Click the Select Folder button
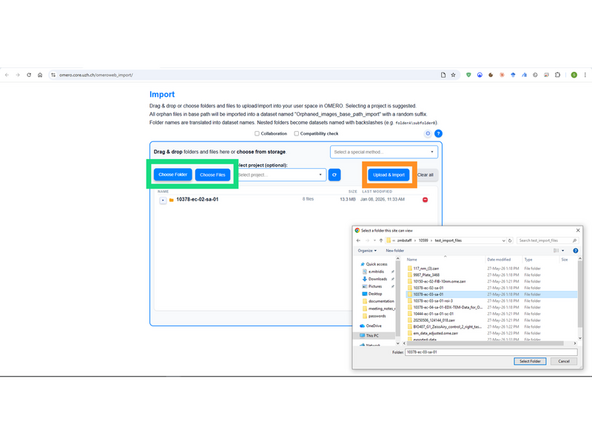Screen dimensions: 592x444 click(x=530, y=361)
